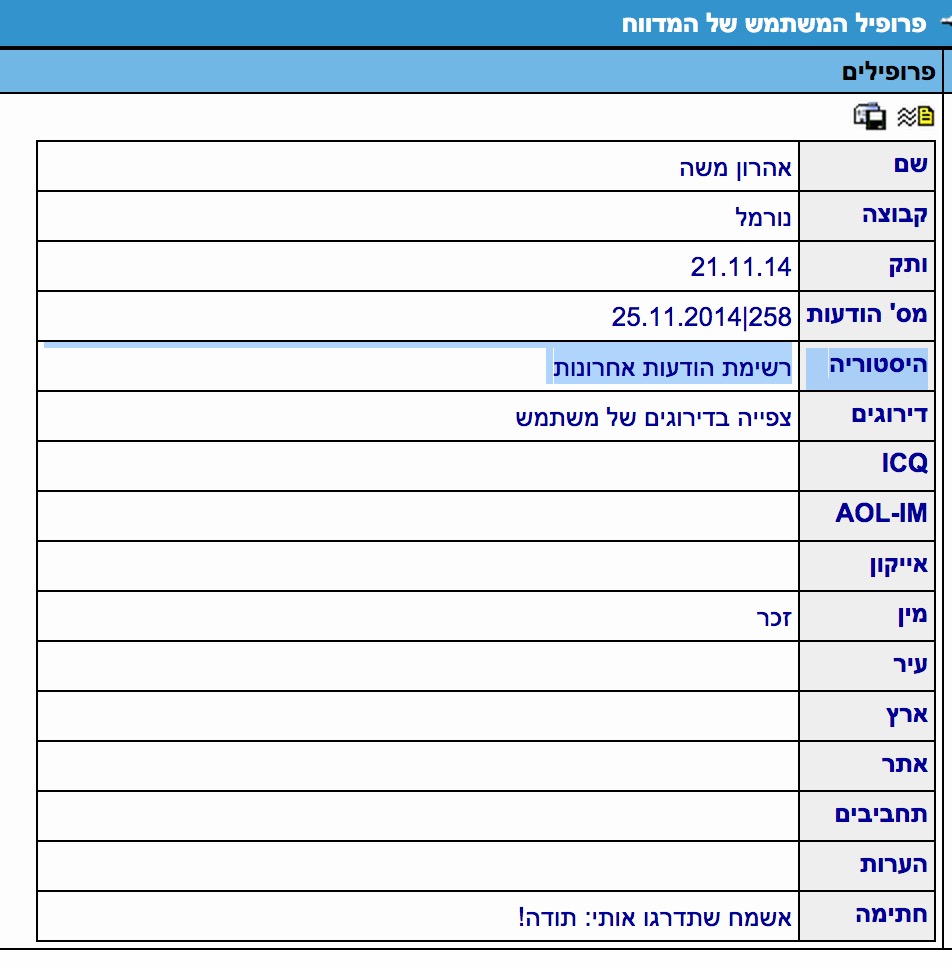
Task: Click the אייקון row label
Action: pyautogui.click(x=897, y=565)
